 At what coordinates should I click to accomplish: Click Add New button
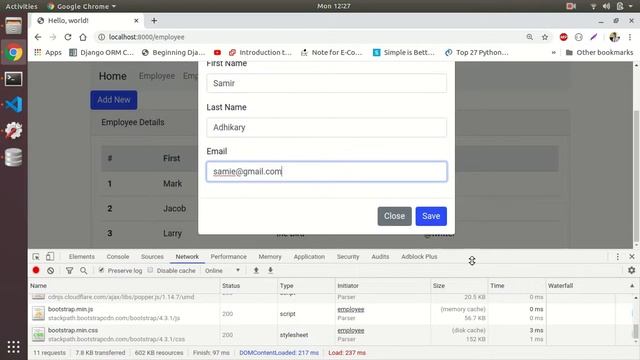click(x=114, y=100)
